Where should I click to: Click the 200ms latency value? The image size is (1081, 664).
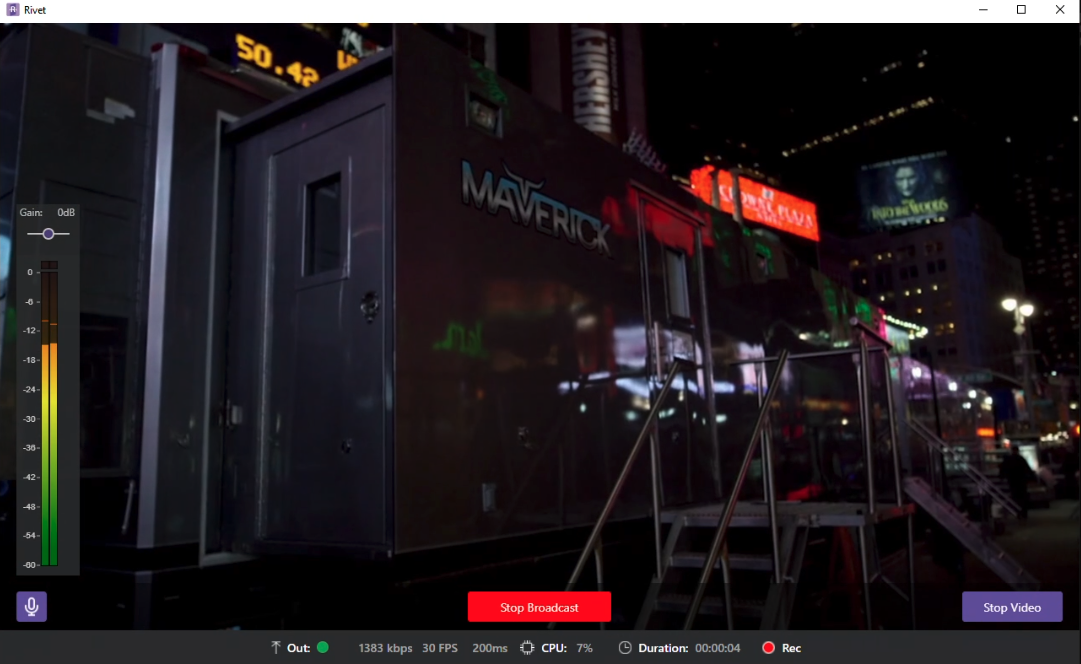[489, 648]
